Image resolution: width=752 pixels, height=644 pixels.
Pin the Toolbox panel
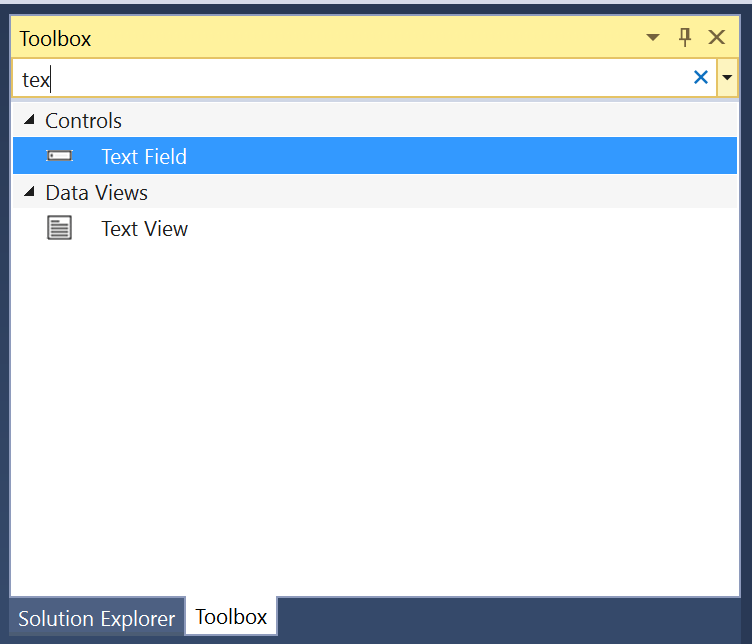pos(685,37)
